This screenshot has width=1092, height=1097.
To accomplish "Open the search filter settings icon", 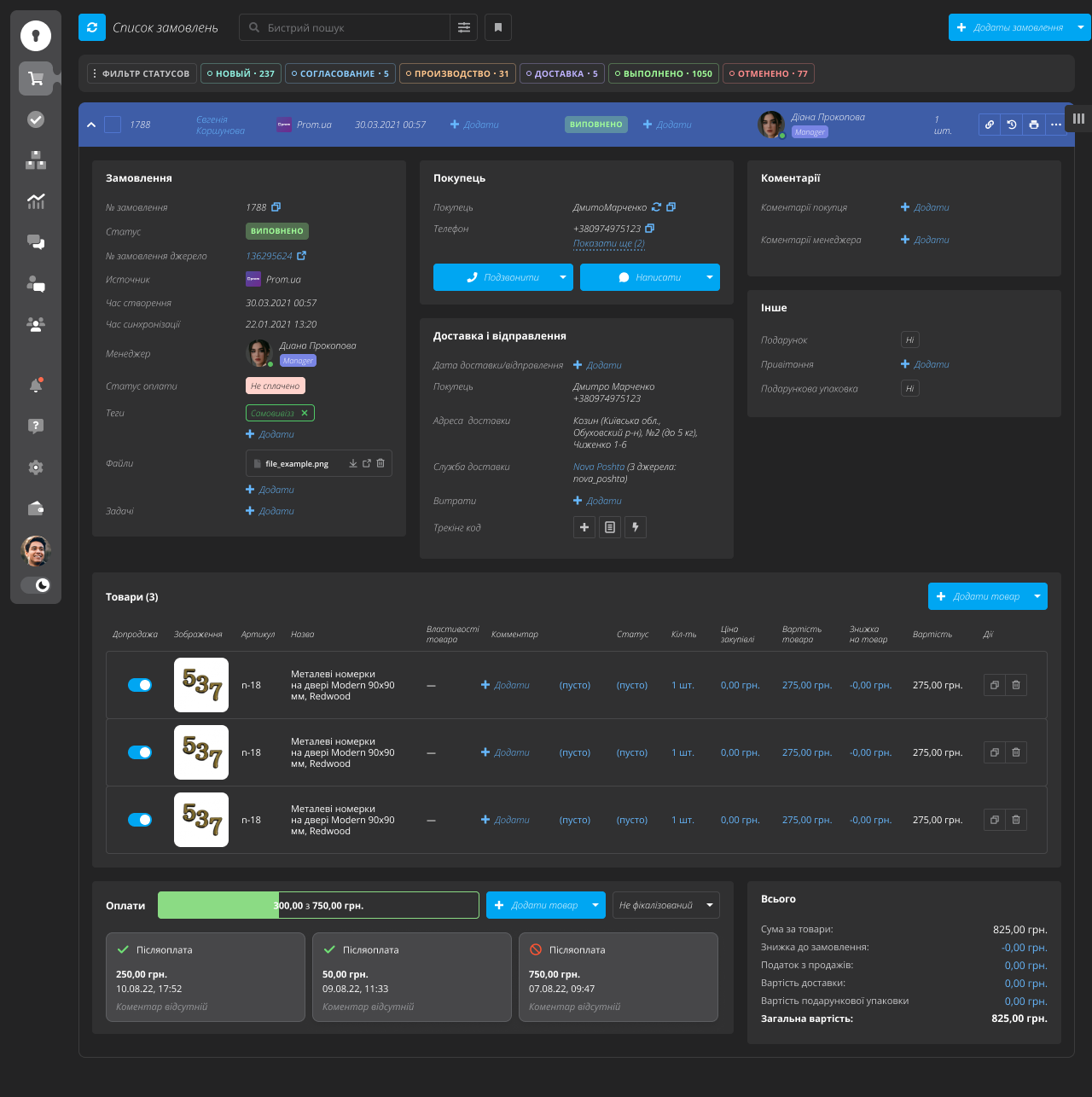I will 464,27.
